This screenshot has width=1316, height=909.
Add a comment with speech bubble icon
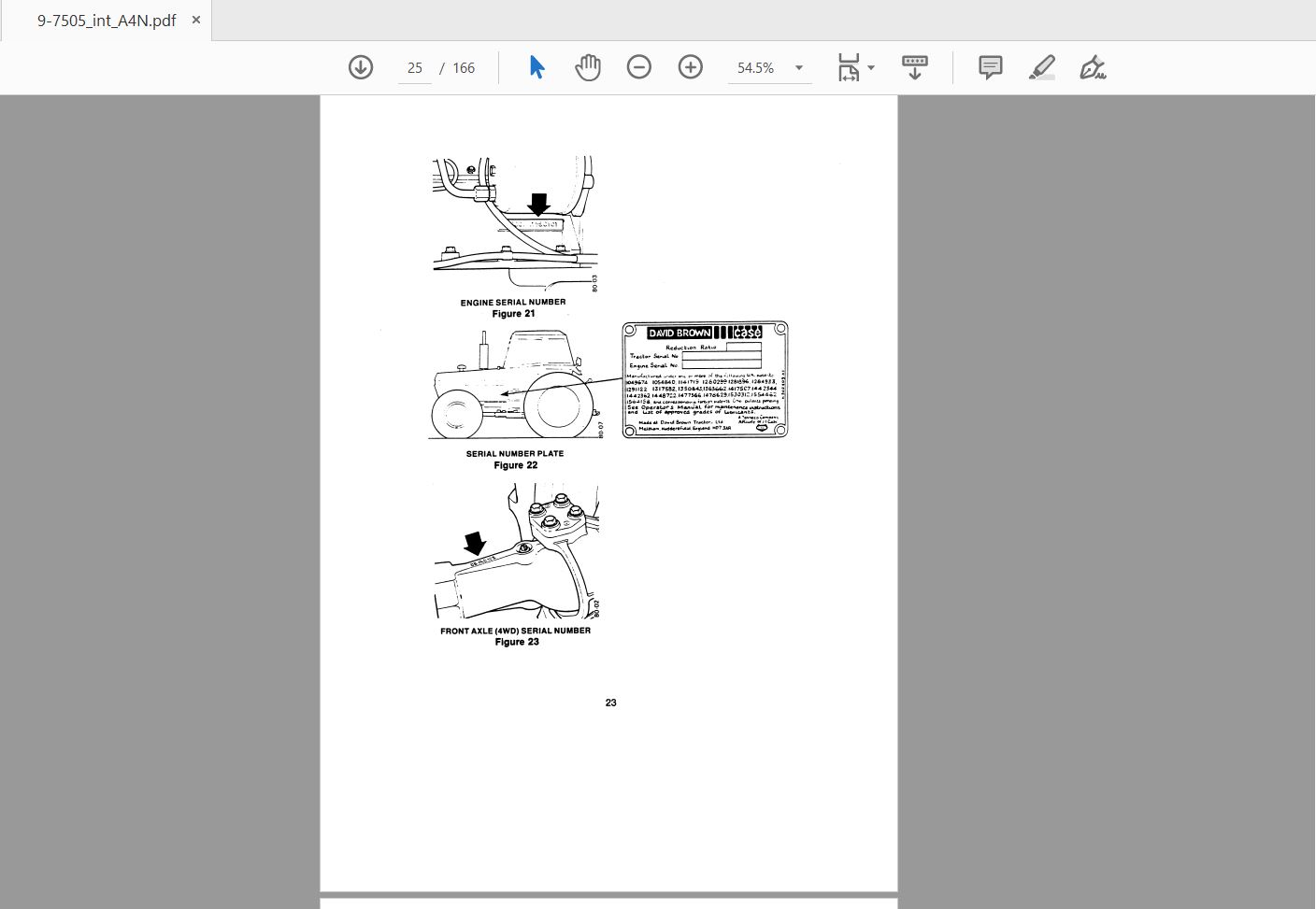coord(991,67)
